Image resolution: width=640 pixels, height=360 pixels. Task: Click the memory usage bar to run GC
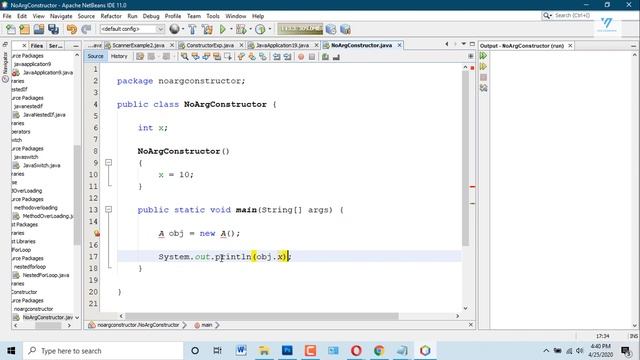(x=300, y=29)
